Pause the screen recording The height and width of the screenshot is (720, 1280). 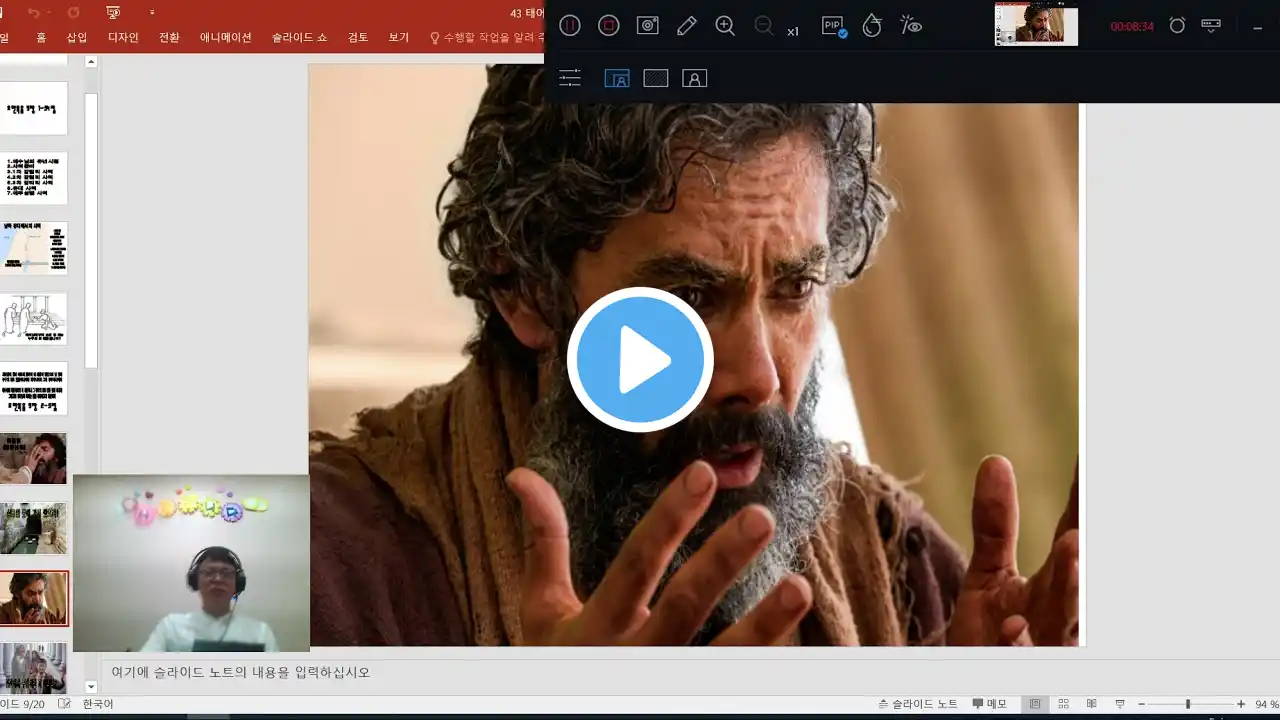click(570, 26)
